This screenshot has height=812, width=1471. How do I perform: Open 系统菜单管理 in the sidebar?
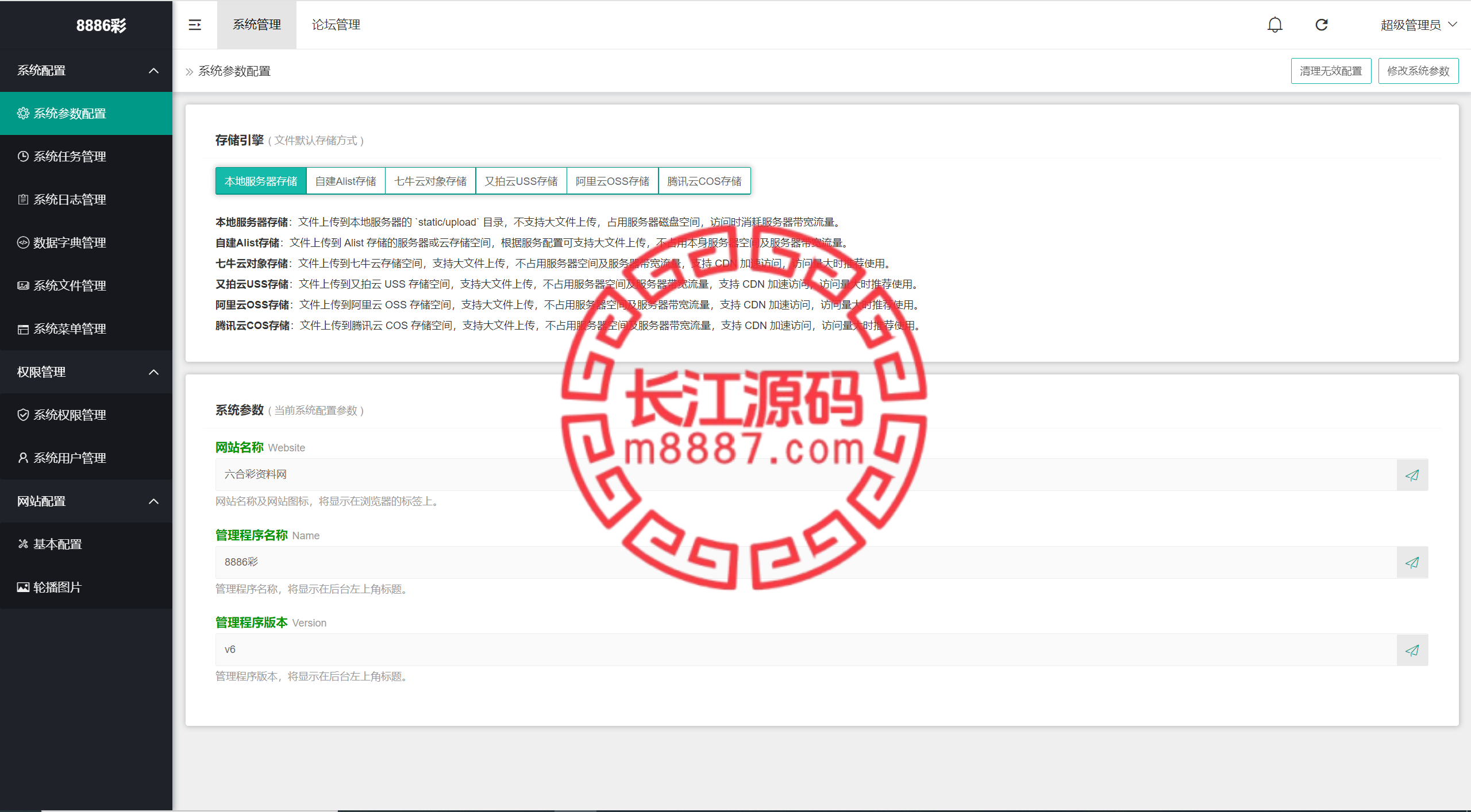[x=86, y=328]
